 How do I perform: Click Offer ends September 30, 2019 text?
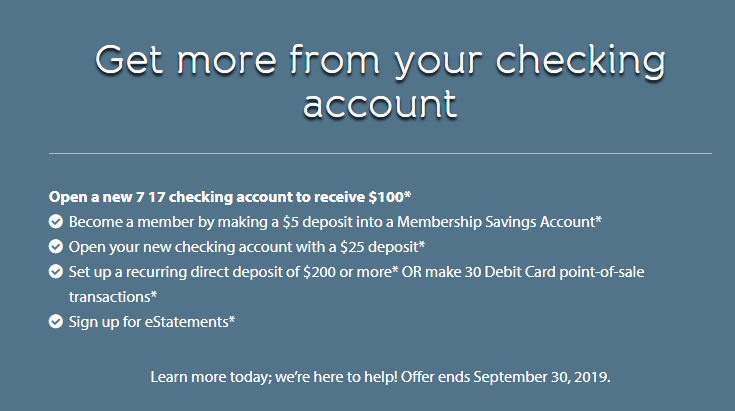coord(505,377)
